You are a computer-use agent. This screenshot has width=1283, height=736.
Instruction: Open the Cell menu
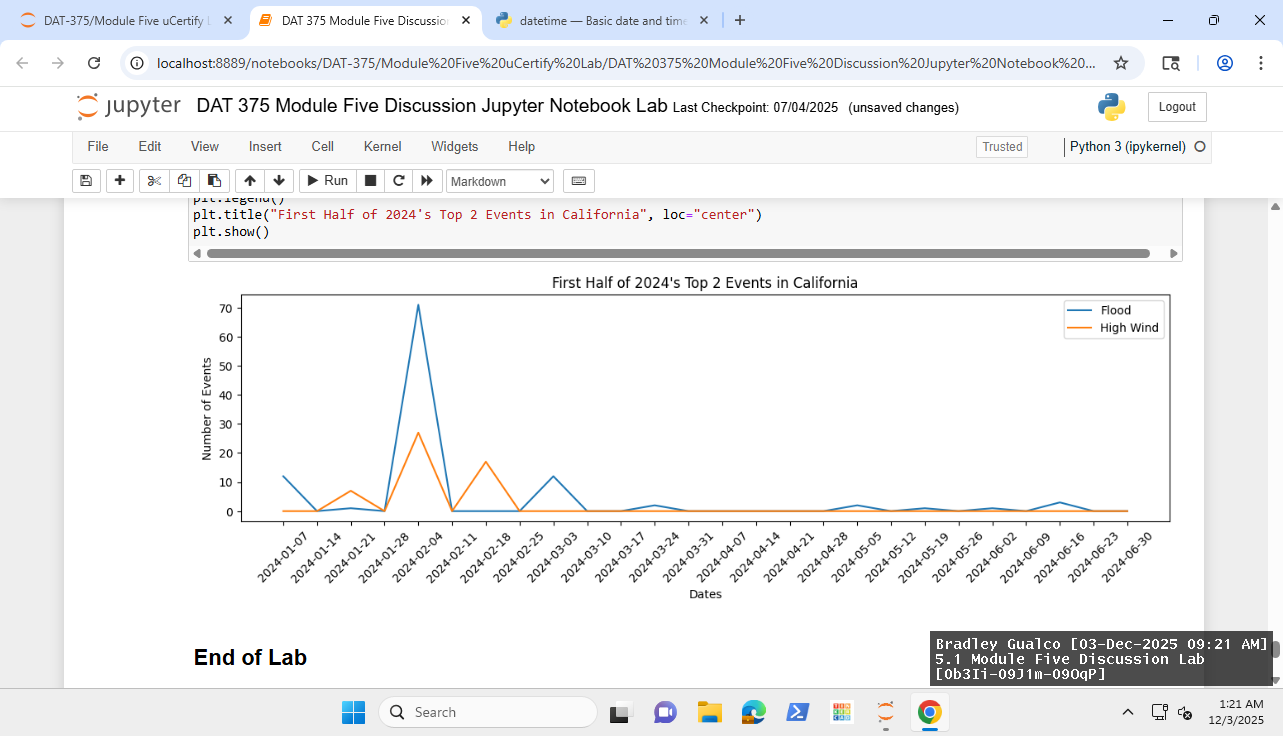coord(322,146)
